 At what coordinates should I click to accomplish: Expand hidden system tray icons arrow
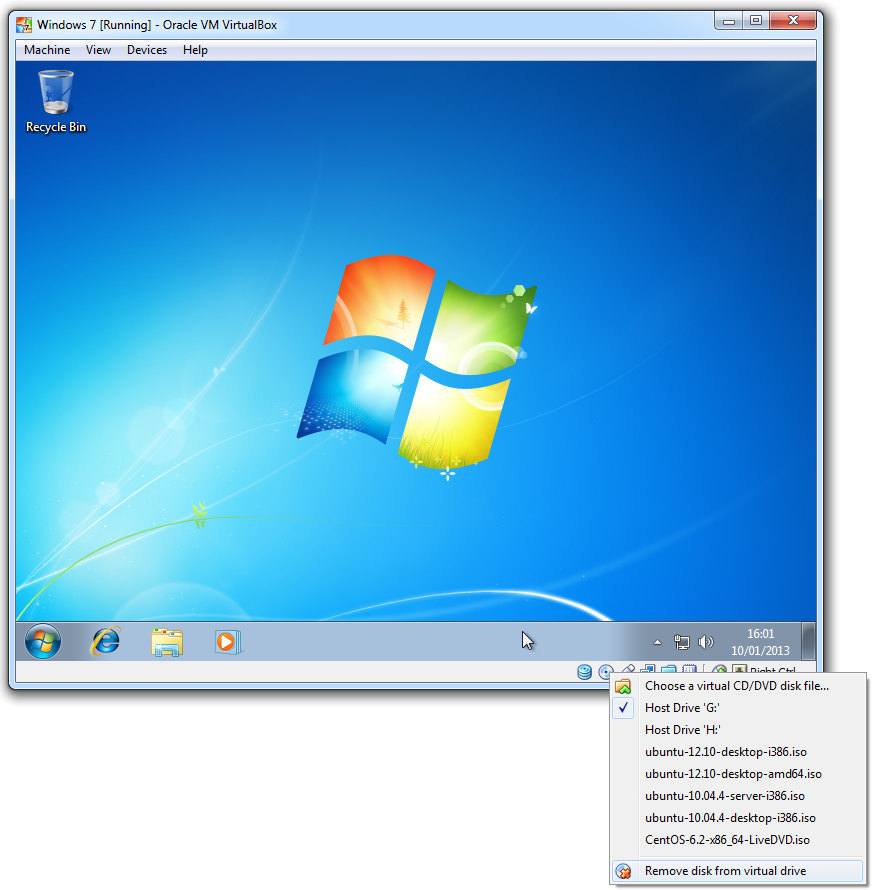(657, 642)
